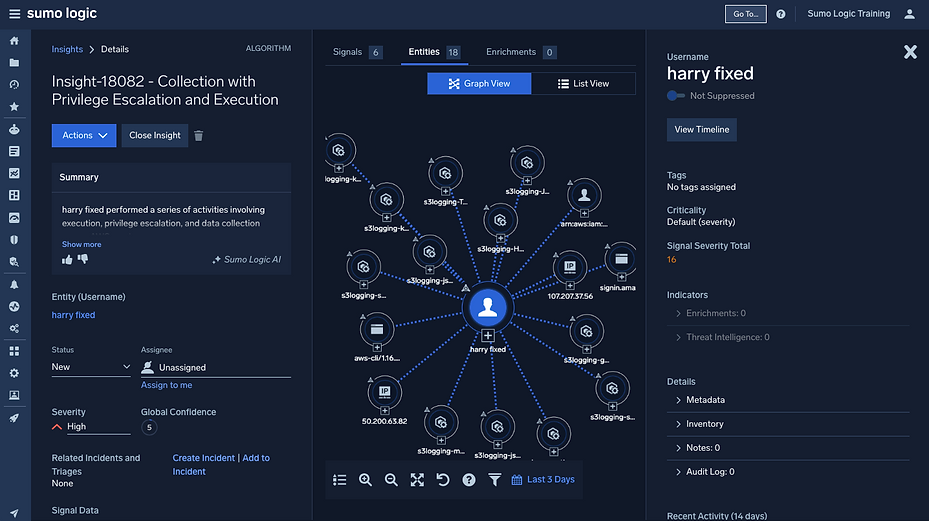Select the 107.207.37.56 IP node
This screenshot has height=521, width=929.
pos(570,267)
